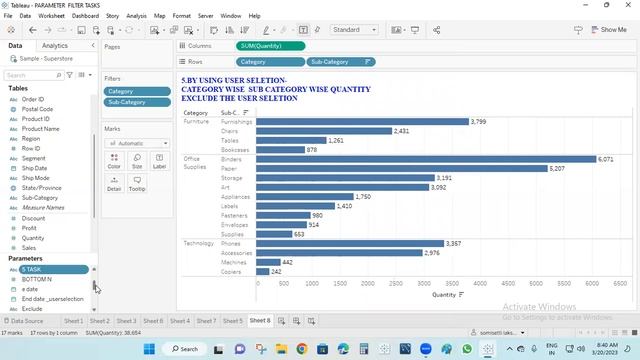The width and height of the screenshot is (640, 360).
Task: Click the Color marks card button
Action: [114, 161]
